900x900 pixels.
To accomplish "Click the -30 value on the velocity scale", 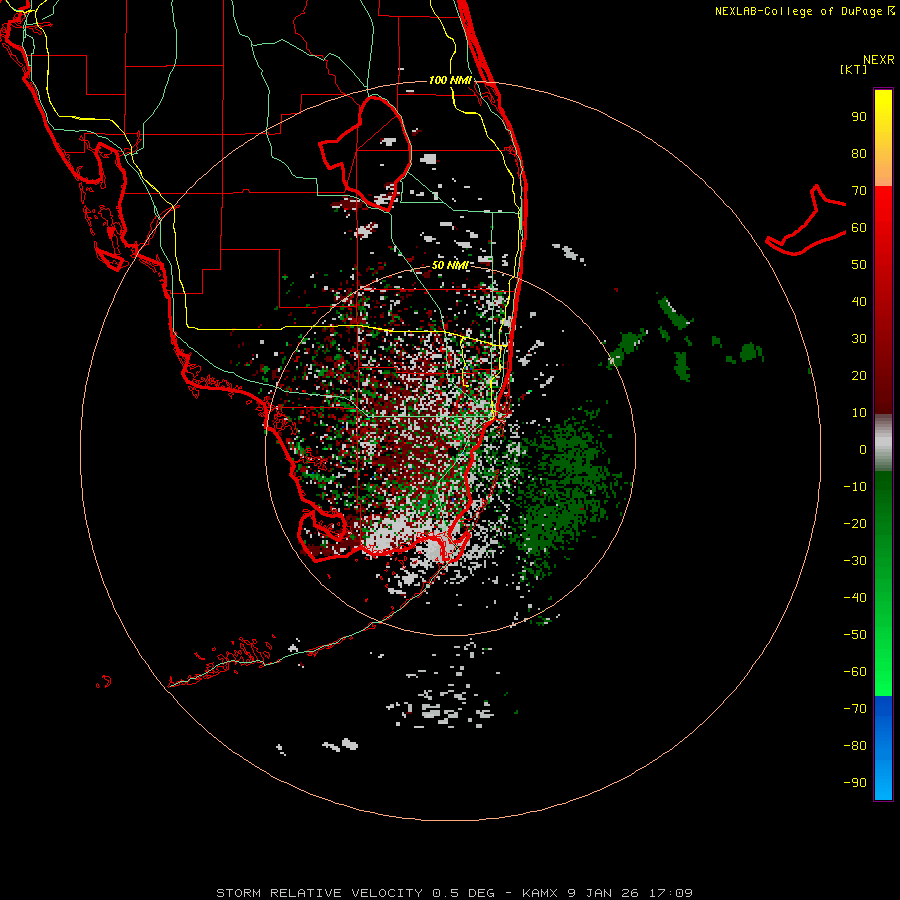I will point(855,561).
